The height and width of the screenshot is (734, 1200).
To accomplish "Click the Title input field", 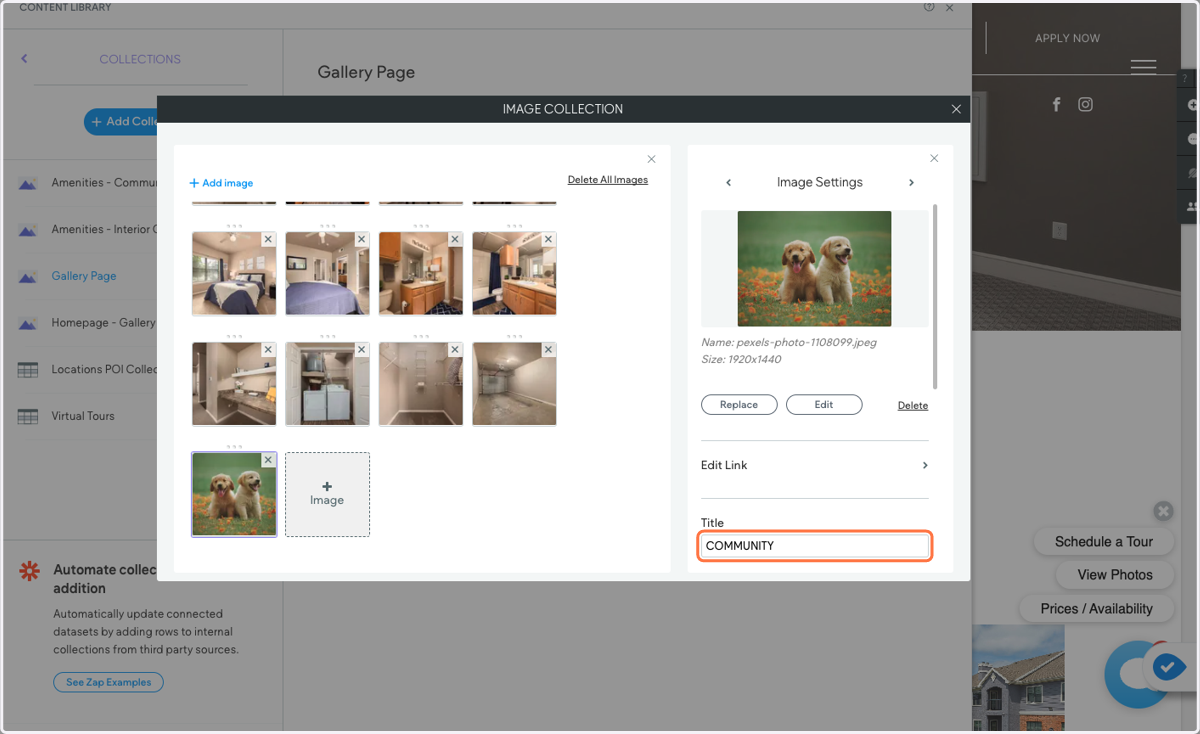I will pos(815,546).
